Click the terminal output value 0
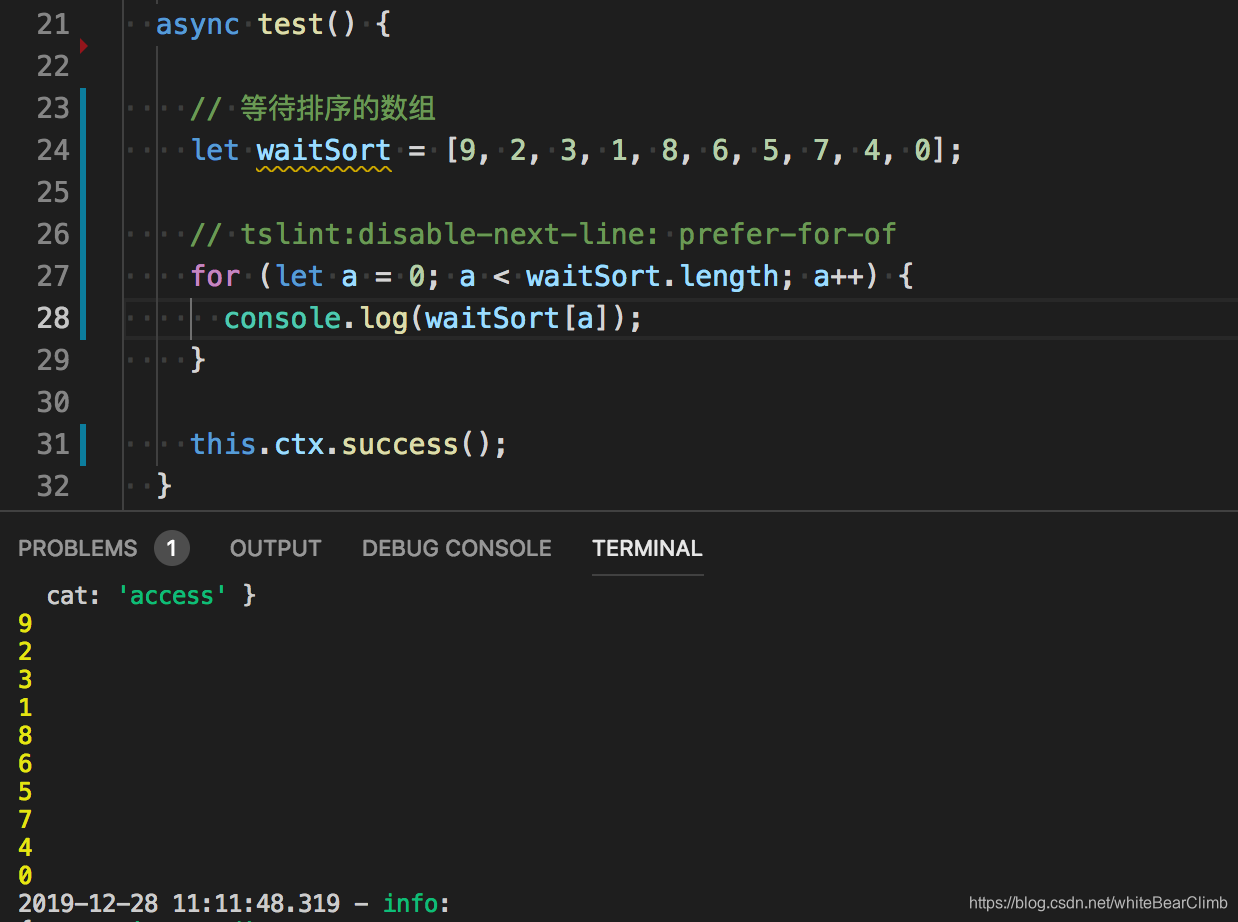 tap(25, 875)
